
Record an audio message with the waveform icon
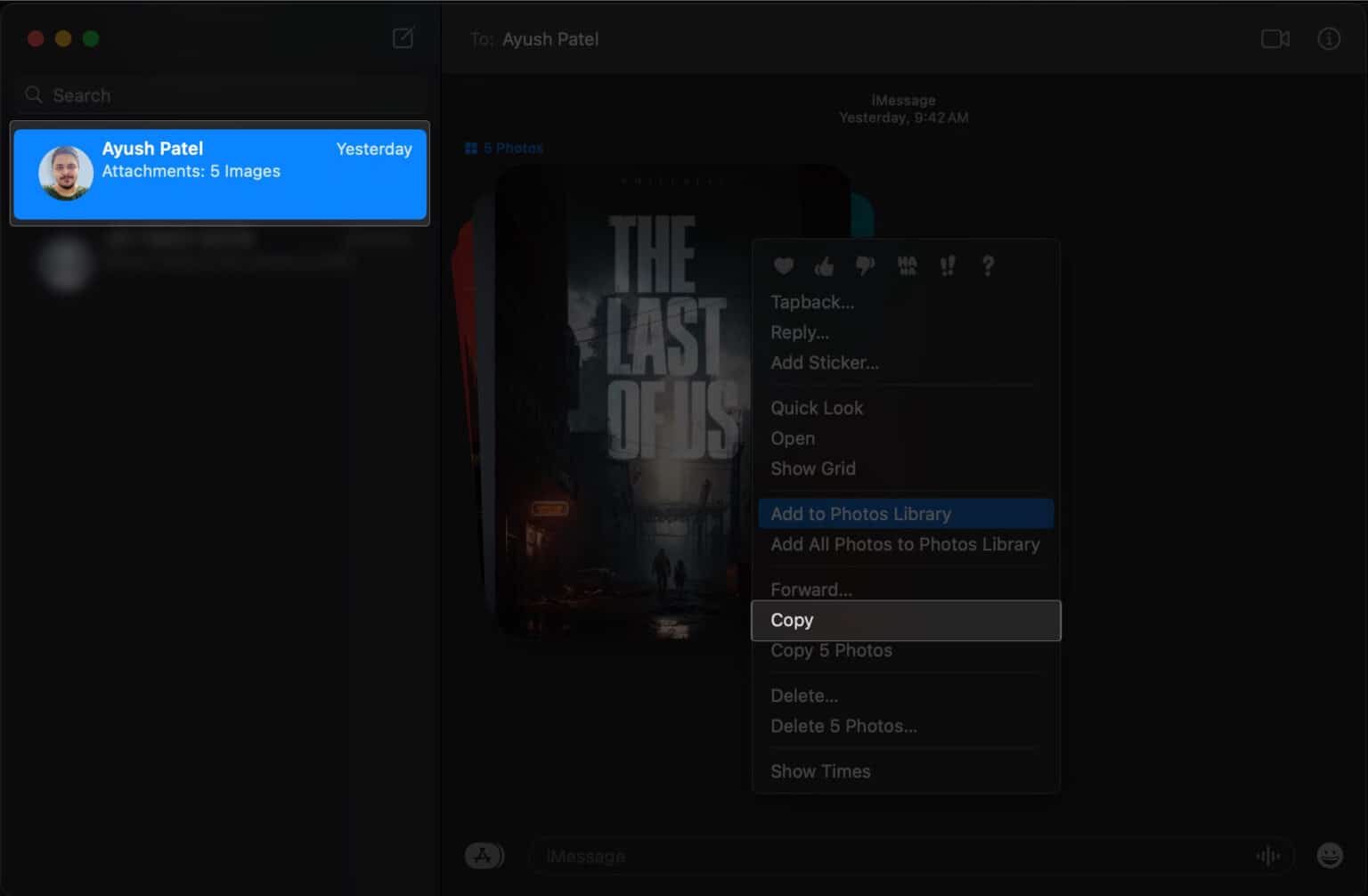pos(1268,855)
